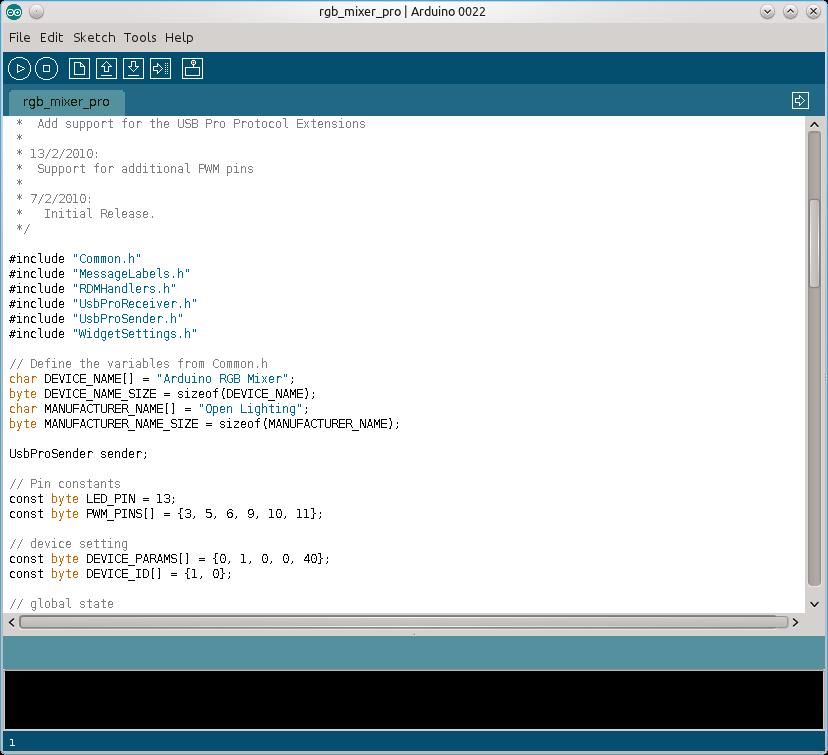This screenshot has width=828, height=755.
Task: Click the horizontal scrollbar left arrow
Action: tap(12, 622)
